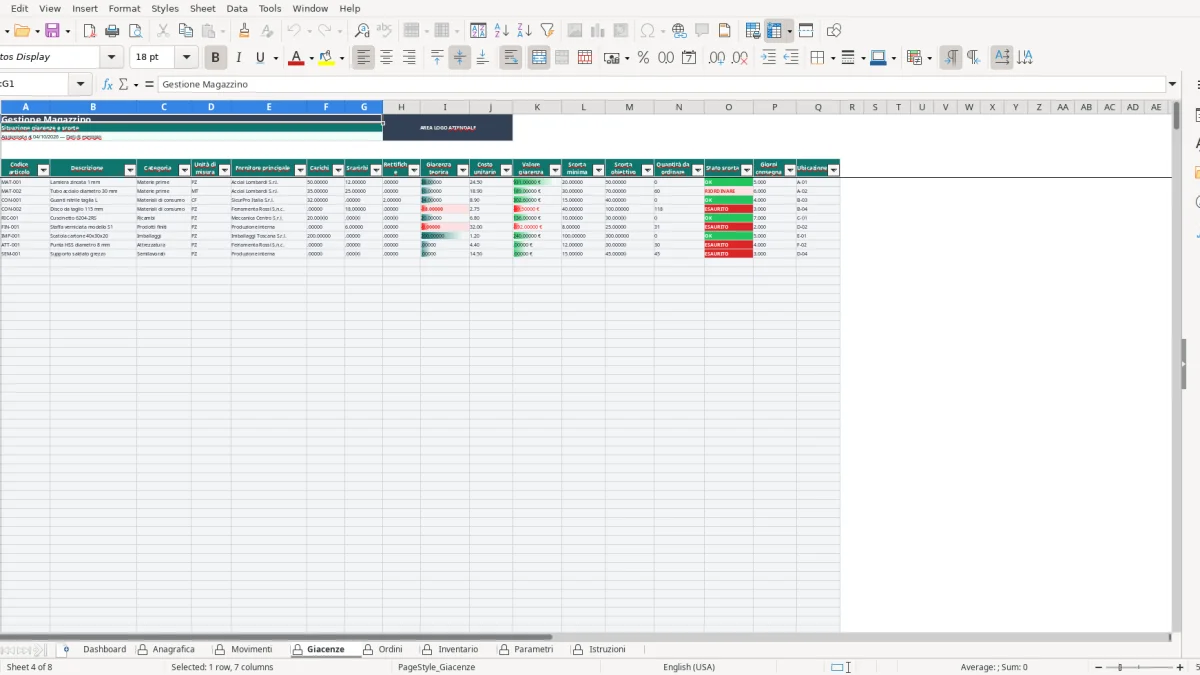Open the Borders dropdown arrow
1200x675 pixels.
pos(832,58)
